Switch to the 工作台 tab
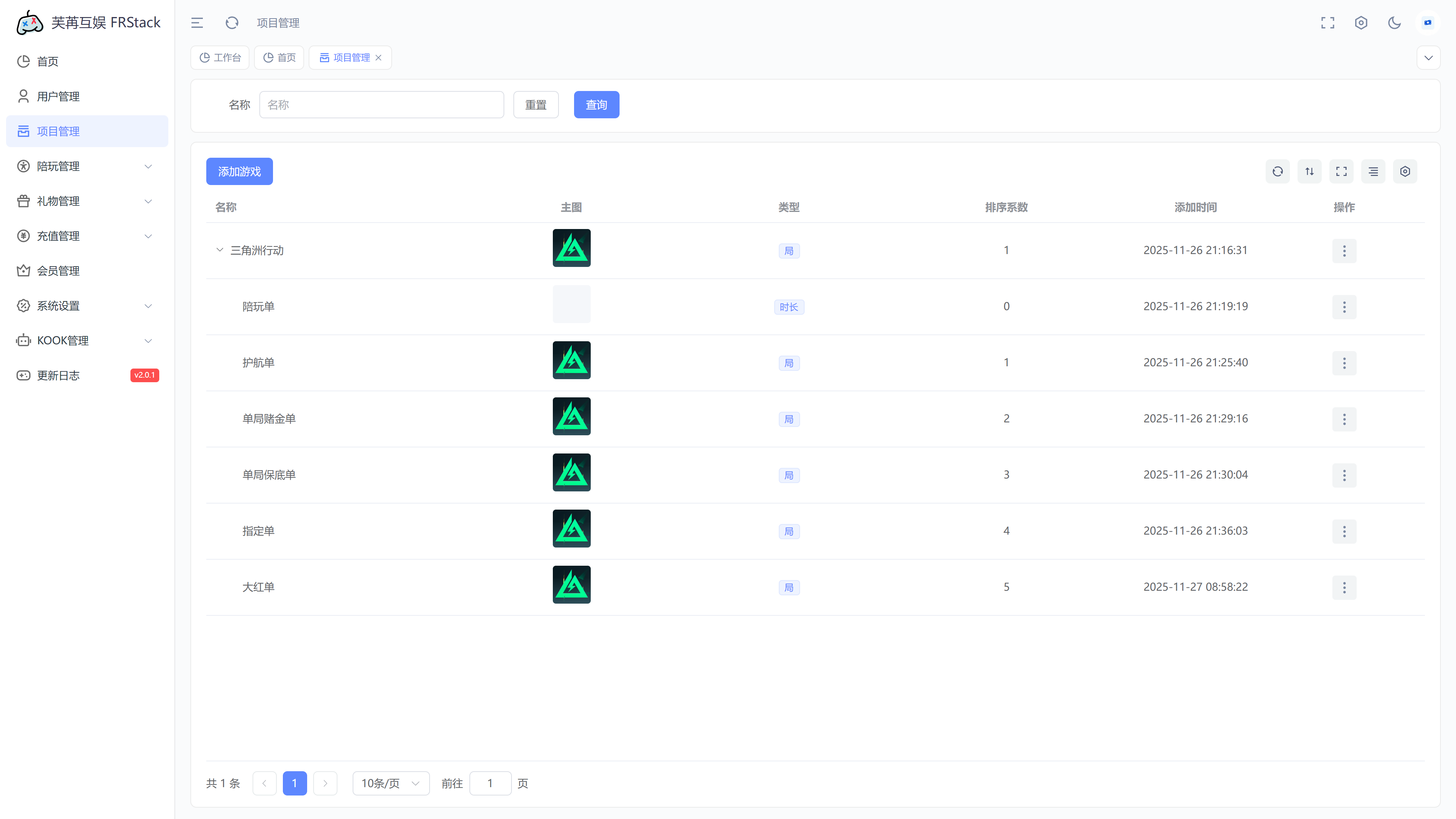Image resolution: width=1456 pixels, height=819 pixels. [220, 58]
